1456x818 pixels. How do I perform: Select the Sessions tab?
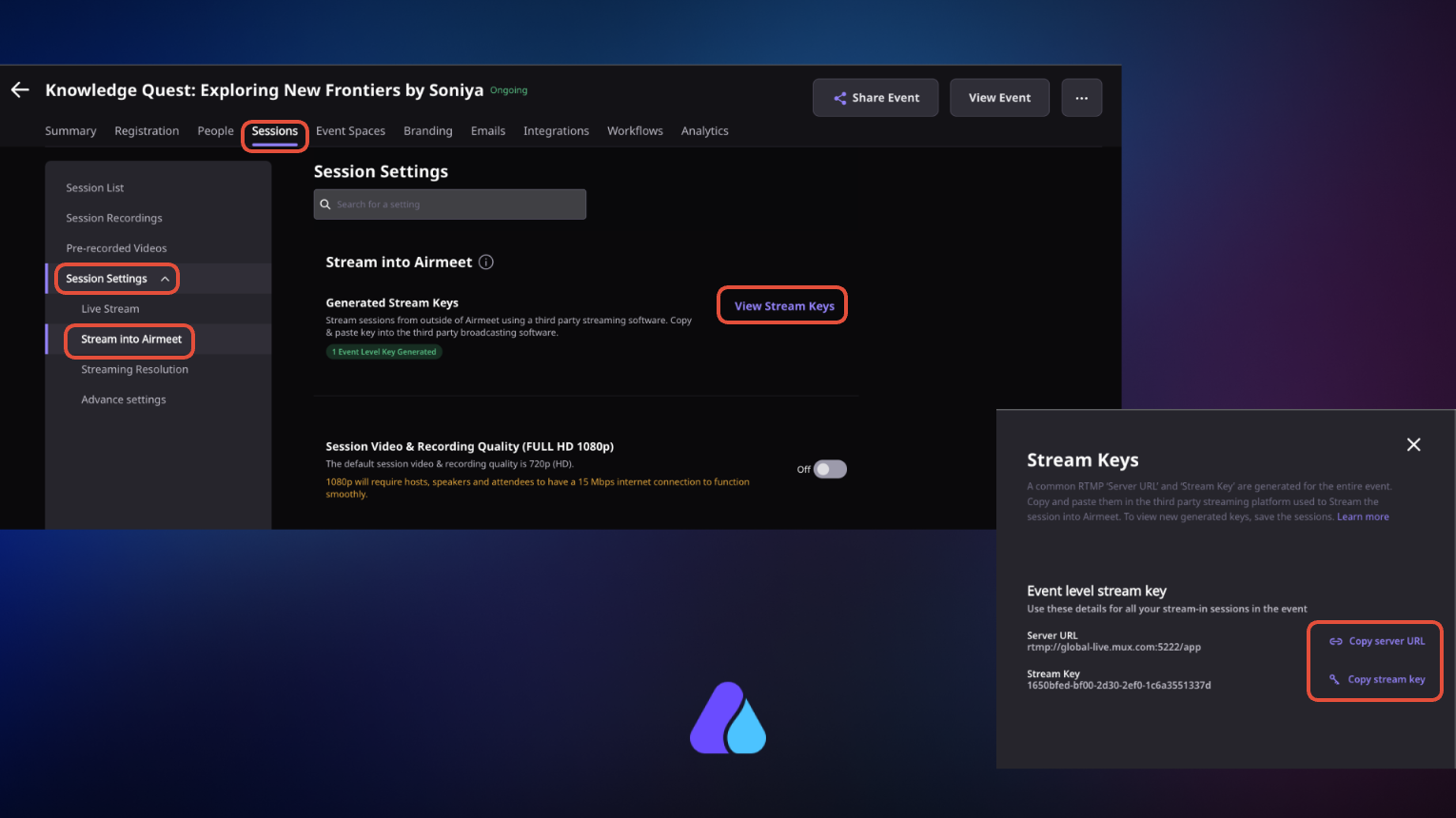click(x=275, y=131)
